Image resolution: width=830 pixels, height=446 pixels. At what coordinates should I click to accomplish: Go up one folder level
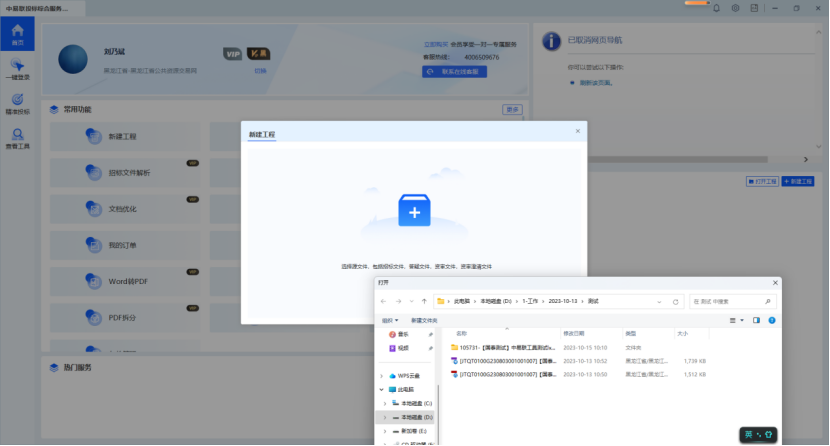[x=424, y=301]
